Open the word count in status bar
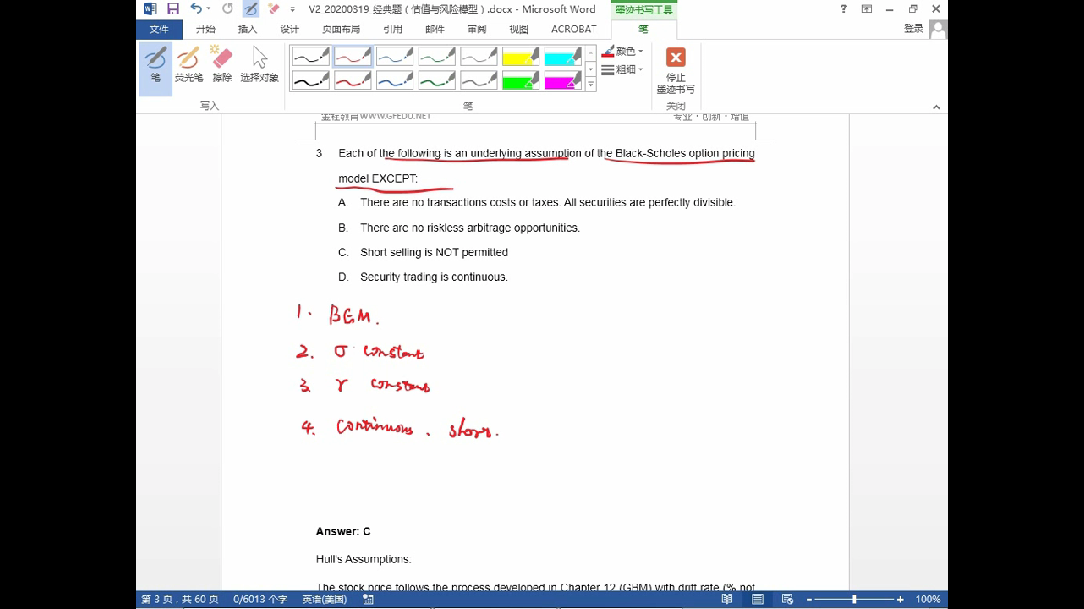The height and width of the screenshot is (609, 1084). click(x=260, y=599)
